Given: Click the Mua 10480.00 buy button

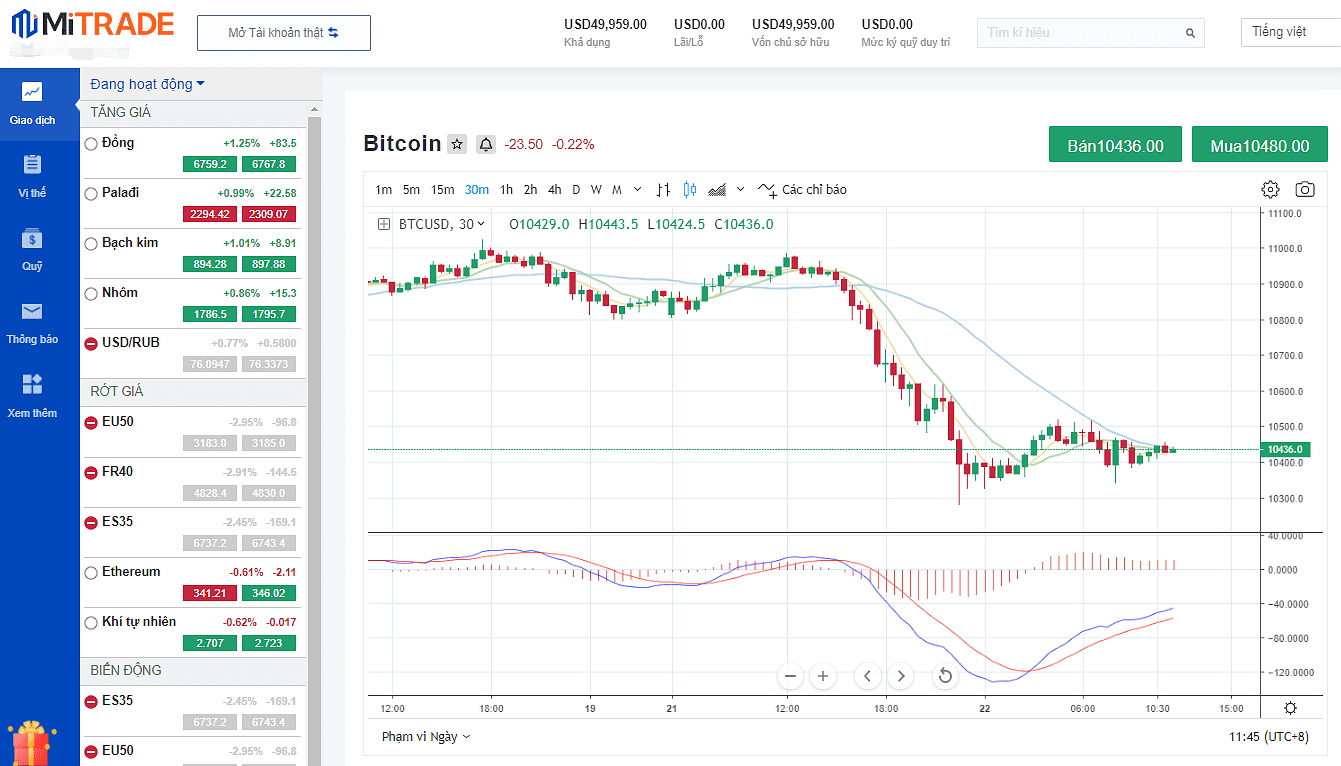Looking at the screenshot, I should tap(1259, 145).
